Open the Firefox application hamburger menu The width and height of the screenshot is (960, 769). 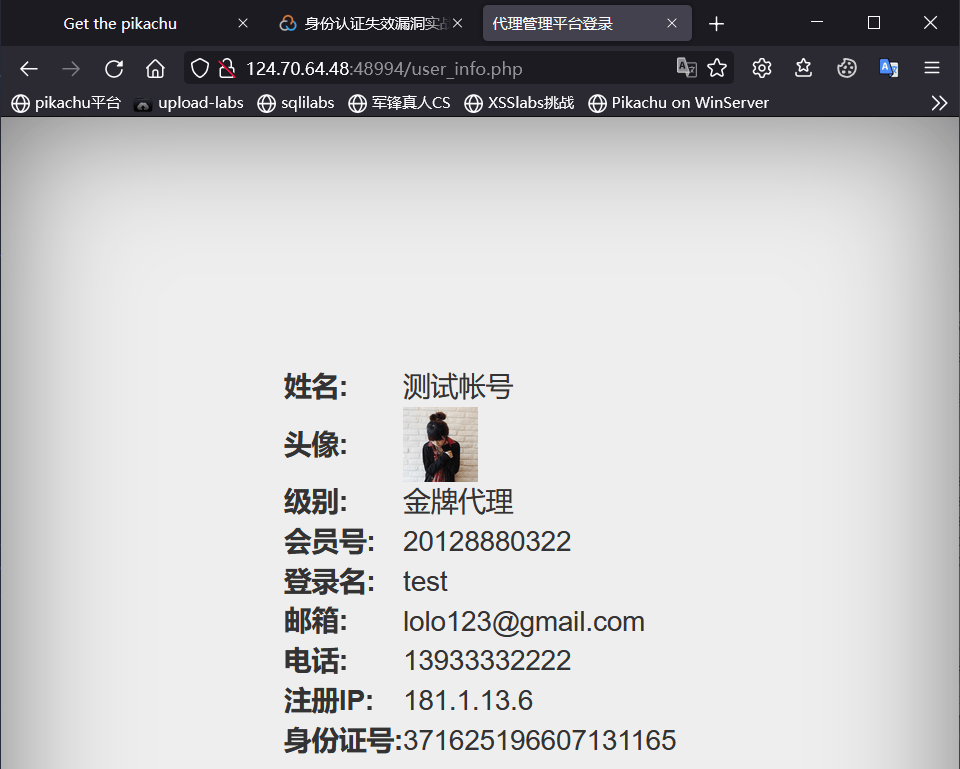932,68
